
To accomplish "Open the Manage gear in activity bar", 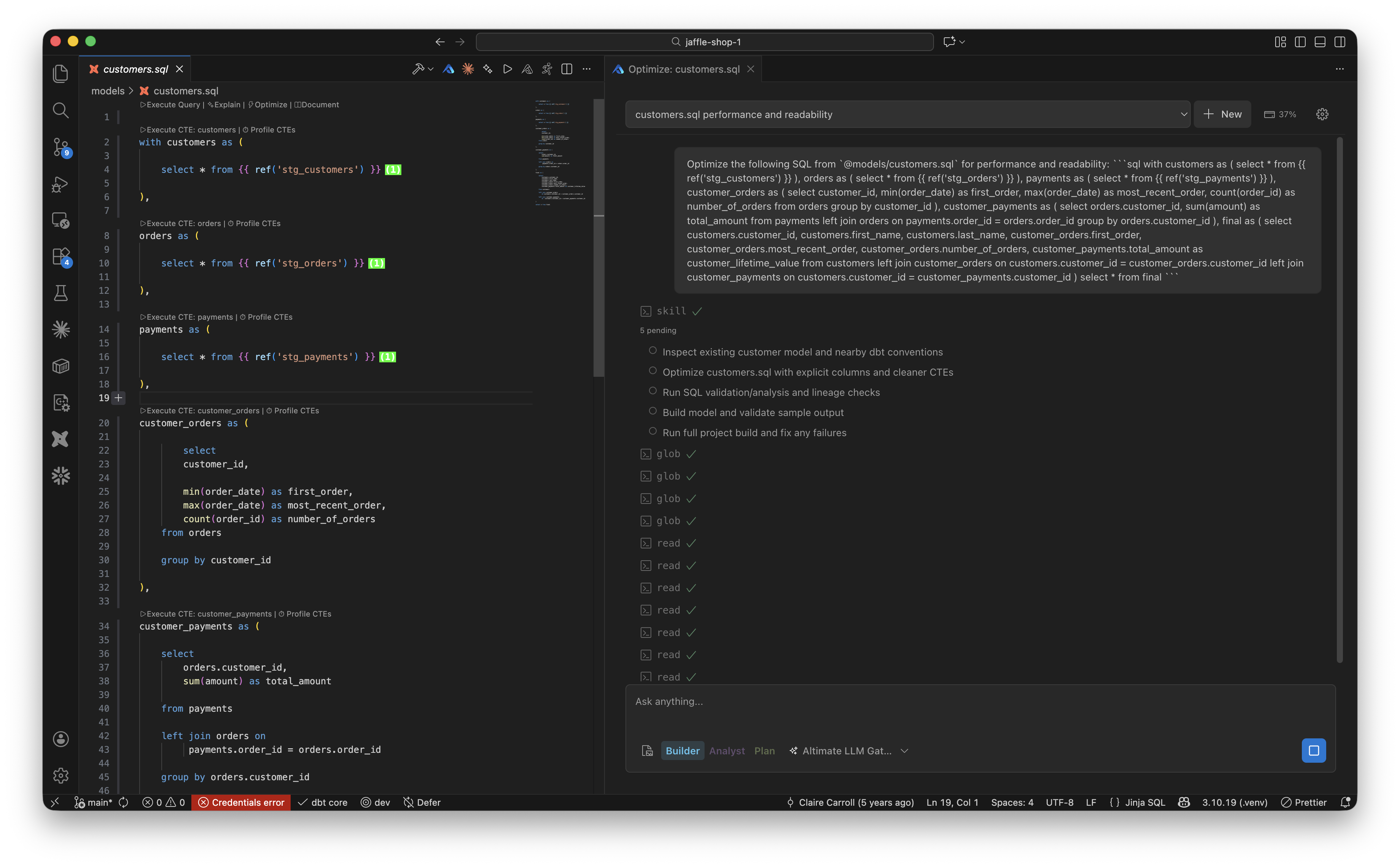I will (61, 775).
